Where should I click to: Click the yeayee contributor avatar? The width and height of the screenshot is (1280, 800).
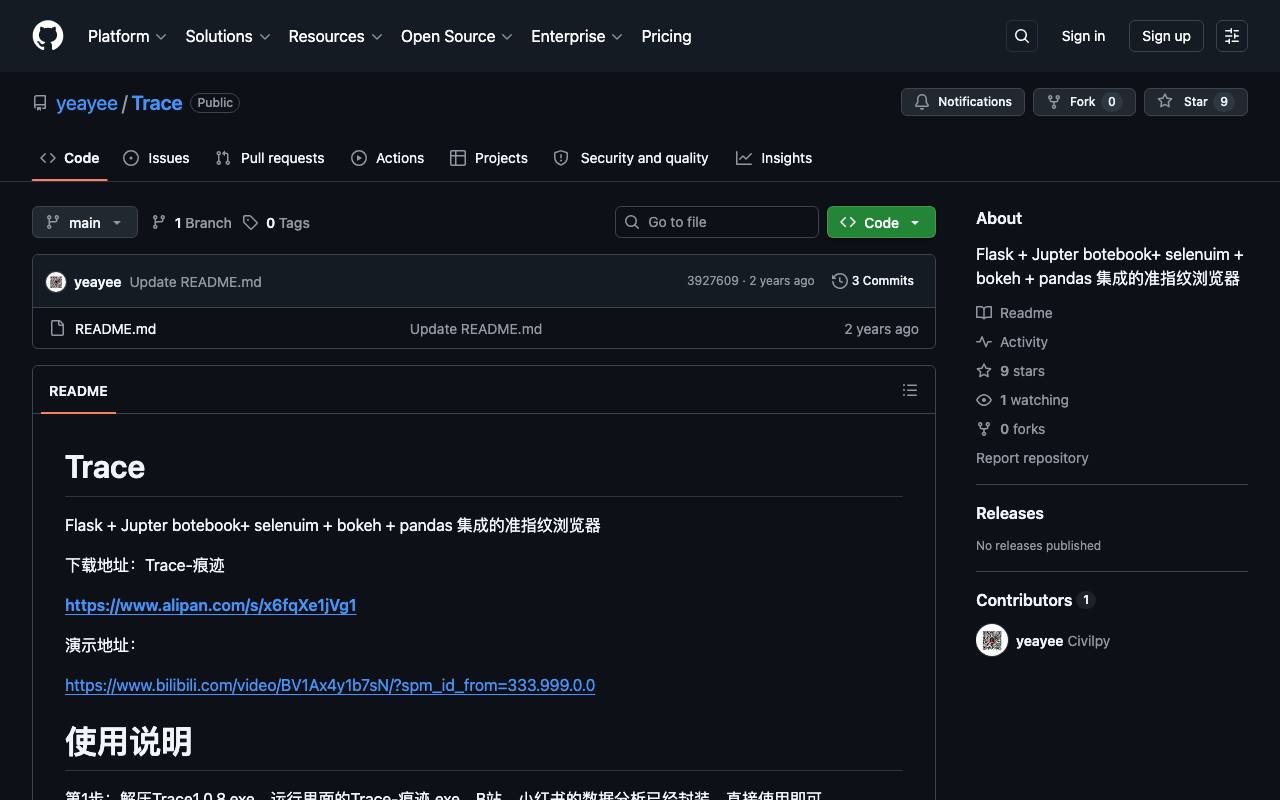(x=992, y=641)
